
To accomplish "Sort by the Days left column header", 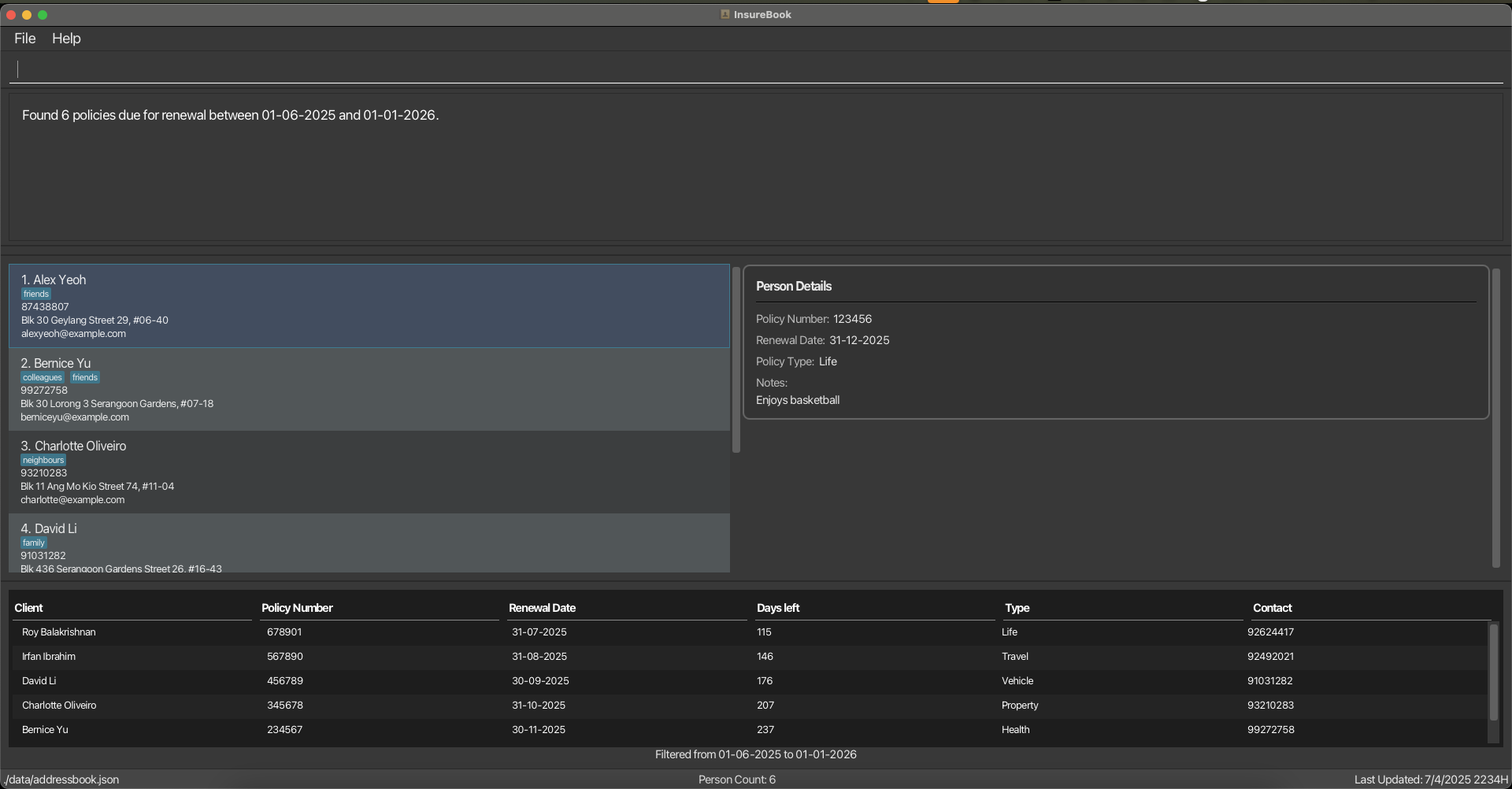I will click(x=875, y=608).
